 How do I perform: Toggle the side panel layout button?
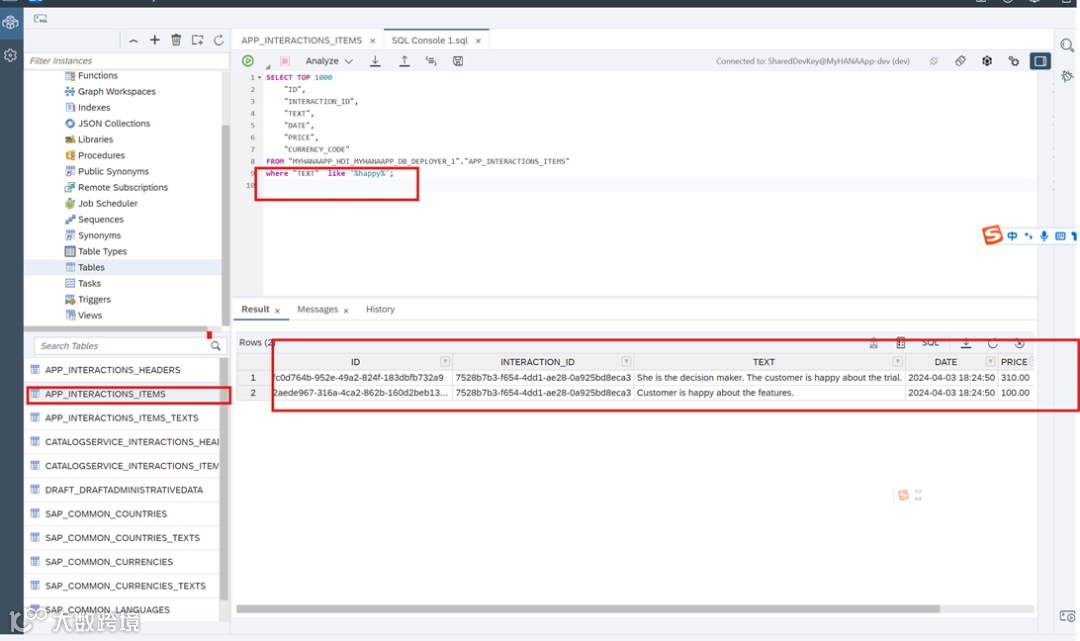click(1040, 61)
